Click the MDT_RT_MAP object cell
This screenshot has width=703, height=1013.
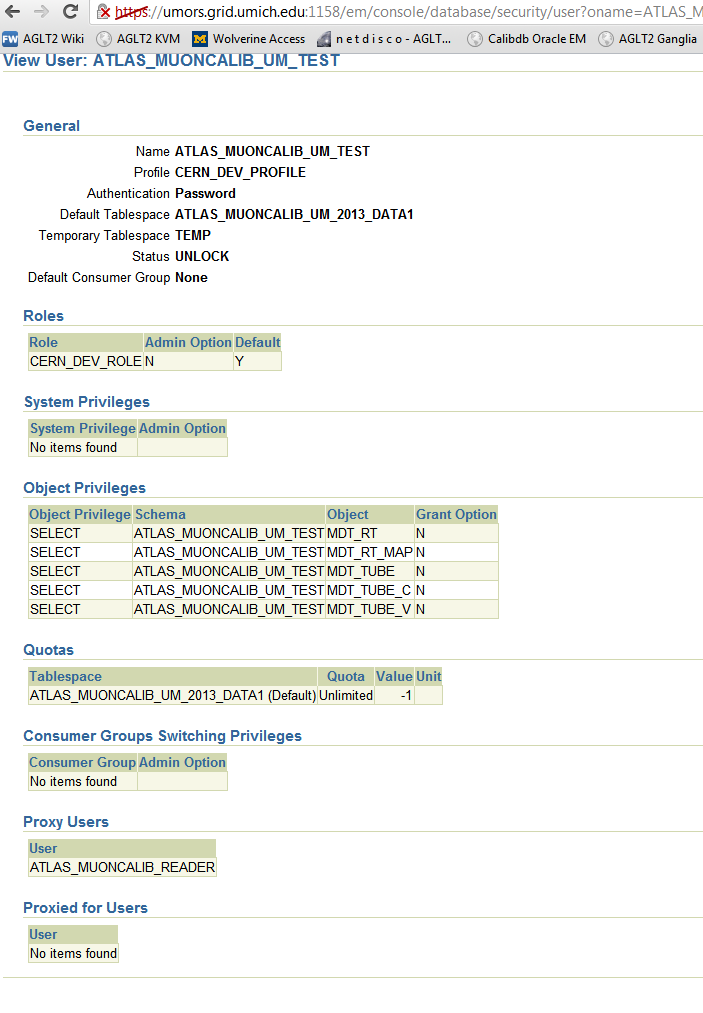[x=370, y=552]
